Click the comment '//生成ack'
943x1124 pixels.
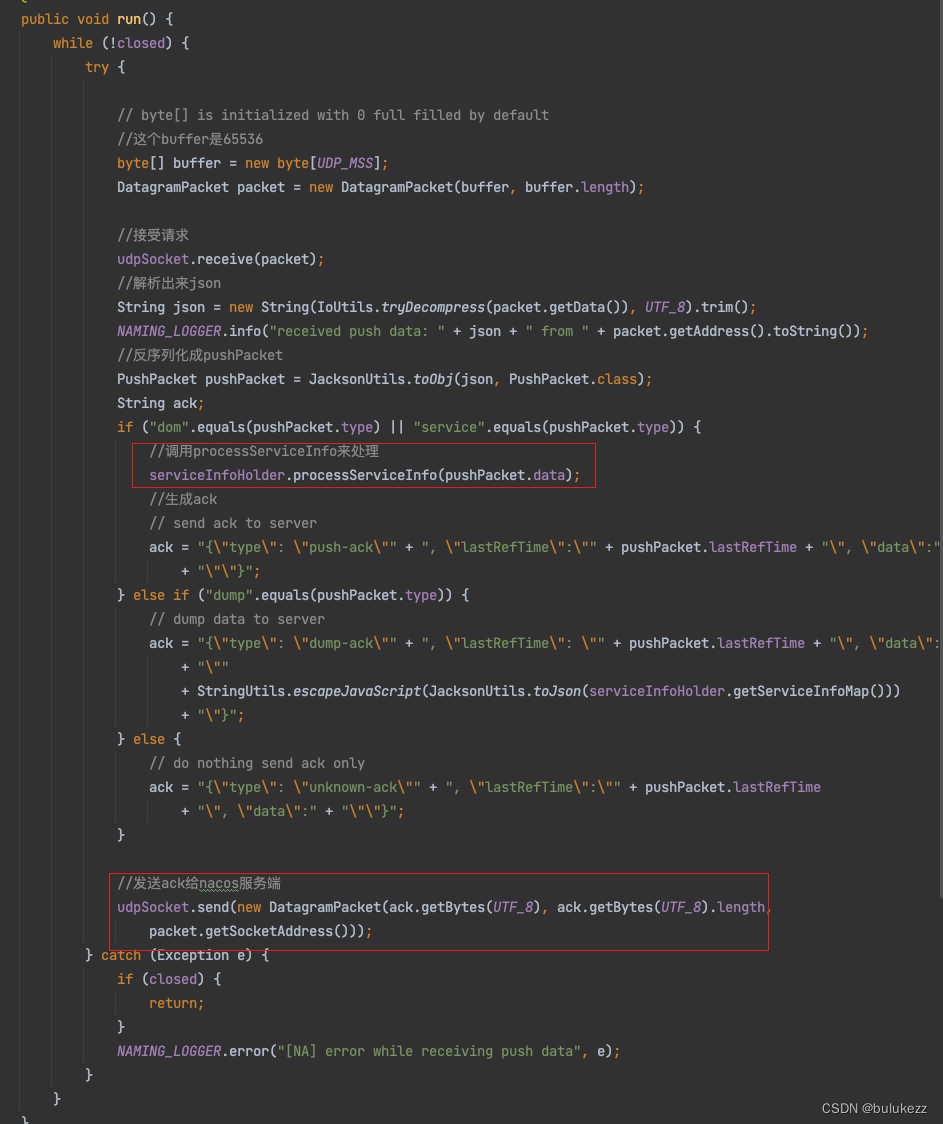point(183,500)
